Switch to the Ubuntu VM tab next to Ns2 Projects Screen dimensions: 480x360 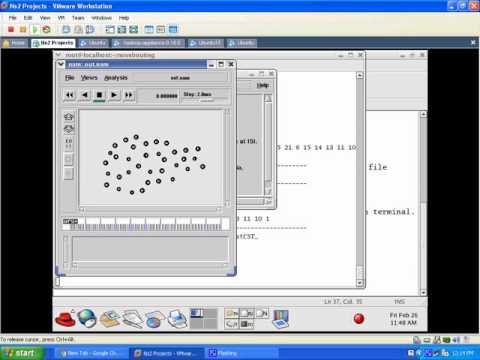94,43
